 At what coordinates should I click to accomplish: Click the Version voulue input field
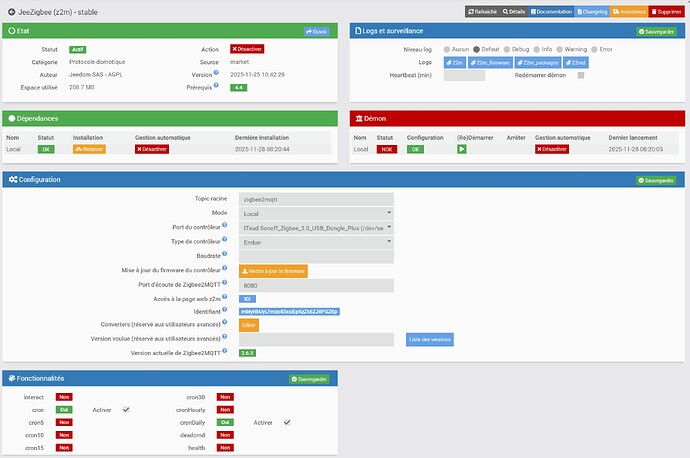coord(316,339)
